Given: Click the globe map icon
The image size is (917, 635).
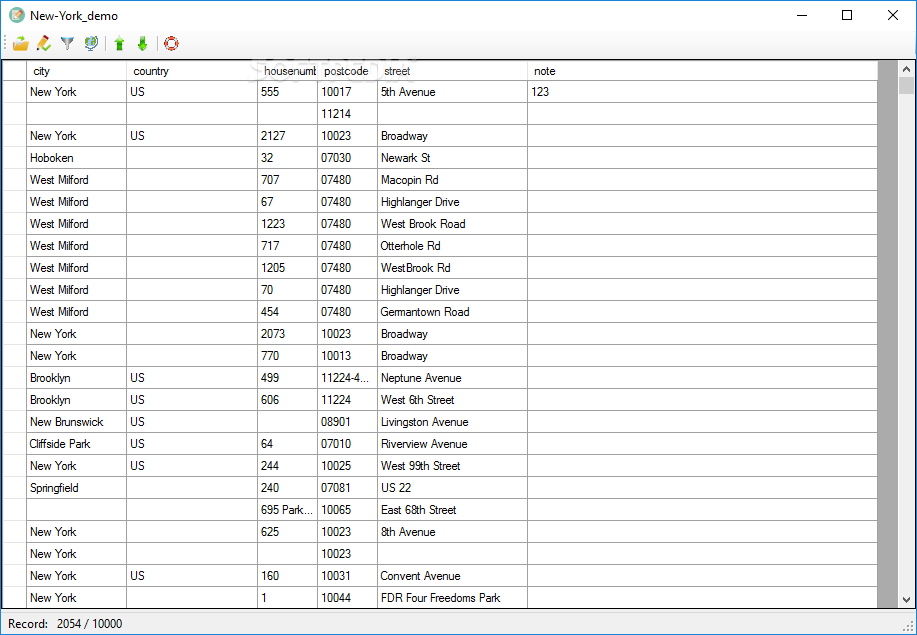Looking at the screenshot, I should coord(91,43).
